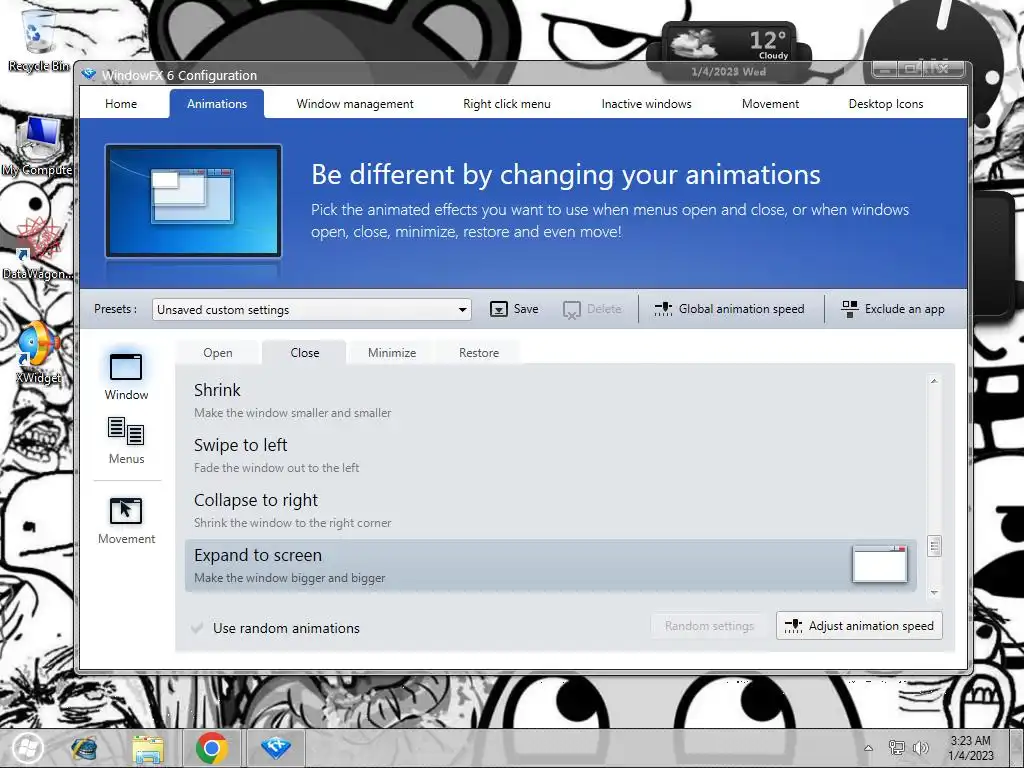Select the Window category icon
This screenshot has width=1024, height=768.
126,367
